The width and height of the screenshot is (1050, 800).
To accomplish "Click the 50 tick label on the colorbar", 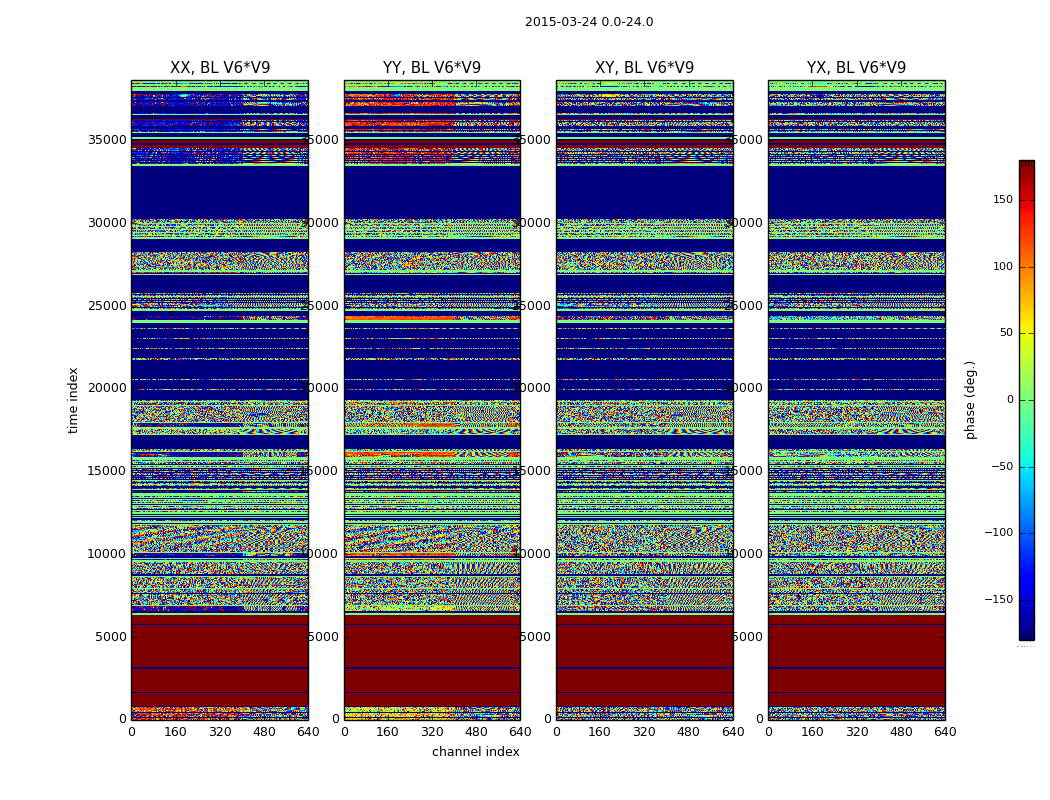I will pyautogui.click(x=1005, y=333).
